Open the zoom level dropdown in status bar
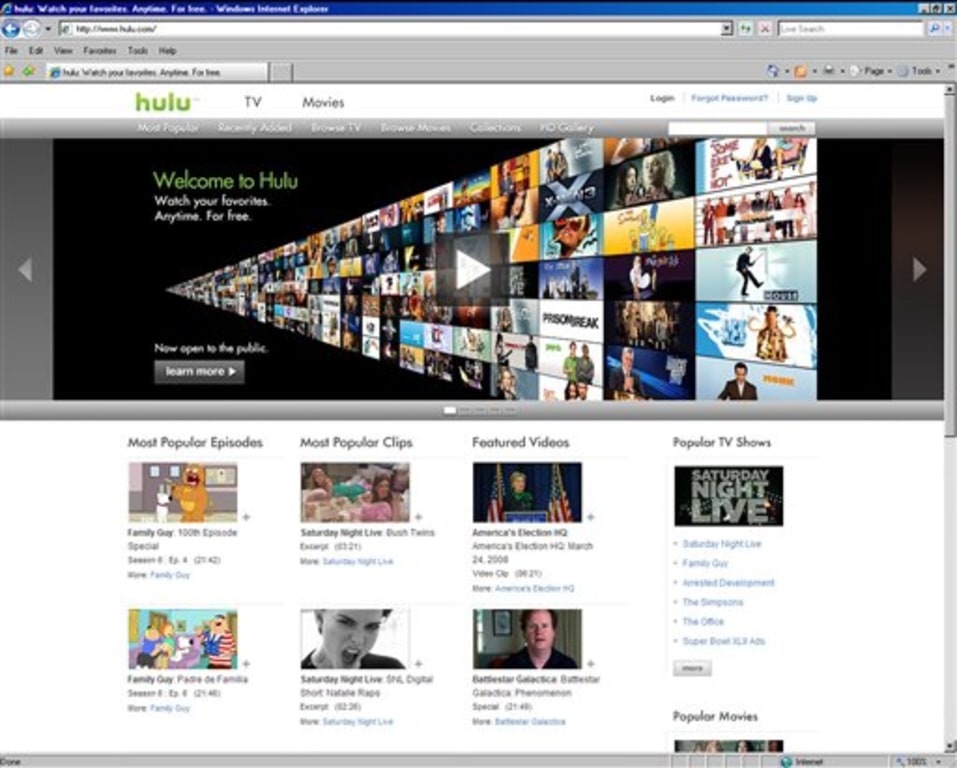The image size is (957, 768). [x=938, y=762]
